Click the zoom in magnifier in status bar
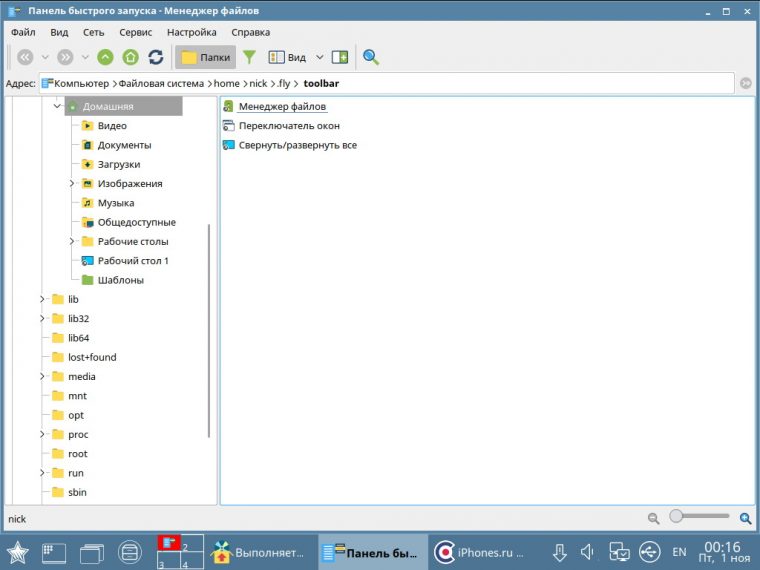This screenshot has width=760, height=570. click(745, 518)
